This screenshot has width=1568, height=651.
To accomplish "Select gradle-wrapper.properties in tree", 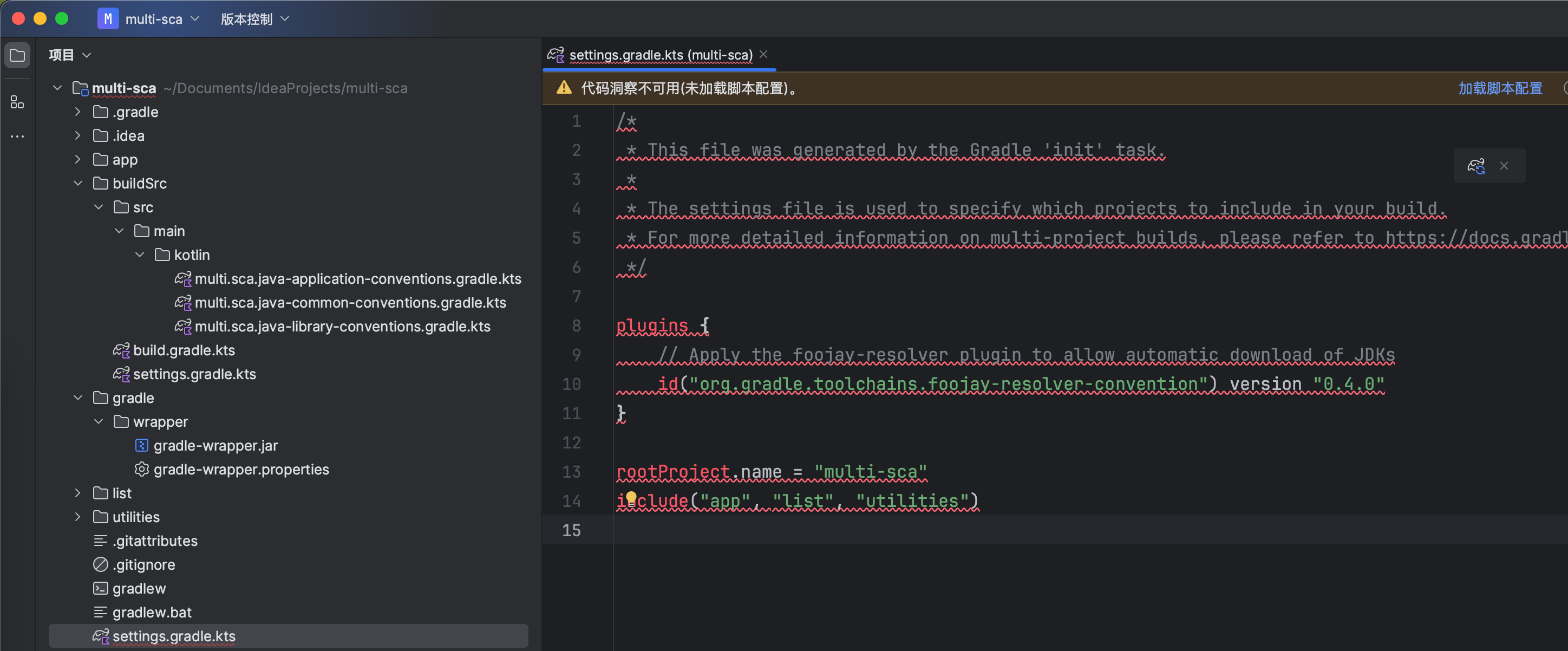I will (x=241, y=470).
